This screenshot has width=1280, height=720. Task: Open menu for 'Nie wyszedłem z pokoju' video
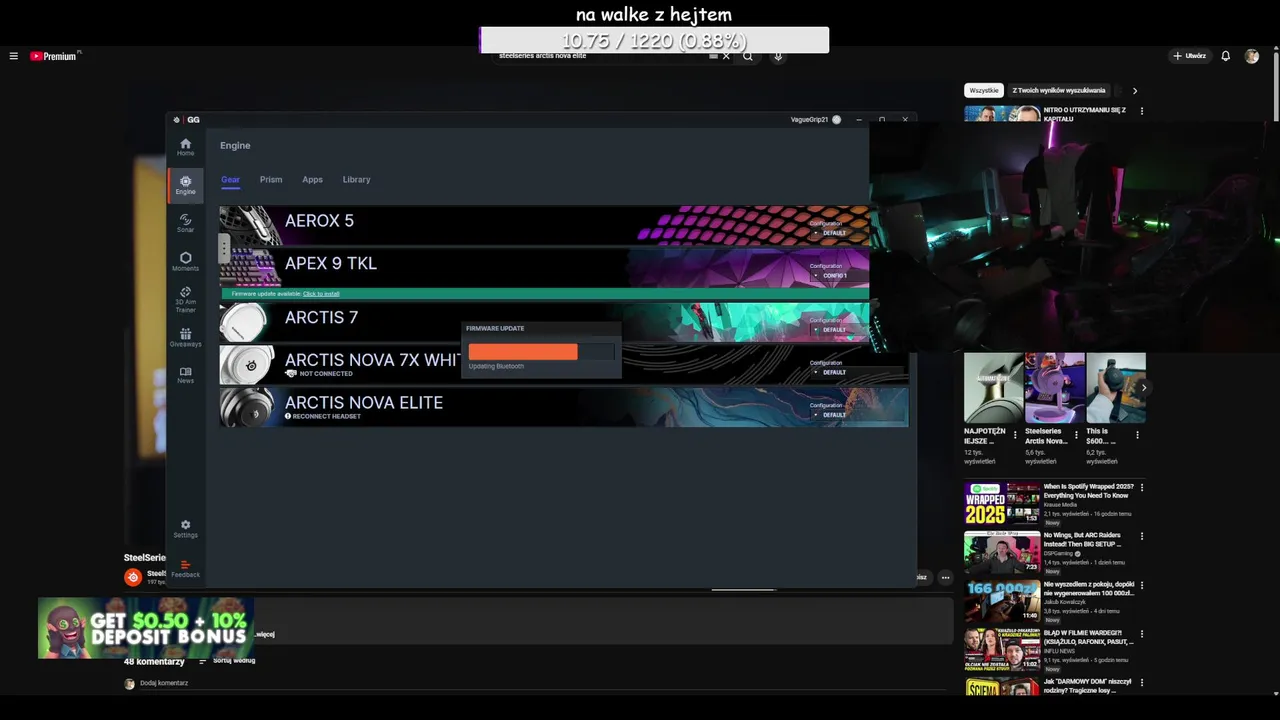click(1142, 585)
